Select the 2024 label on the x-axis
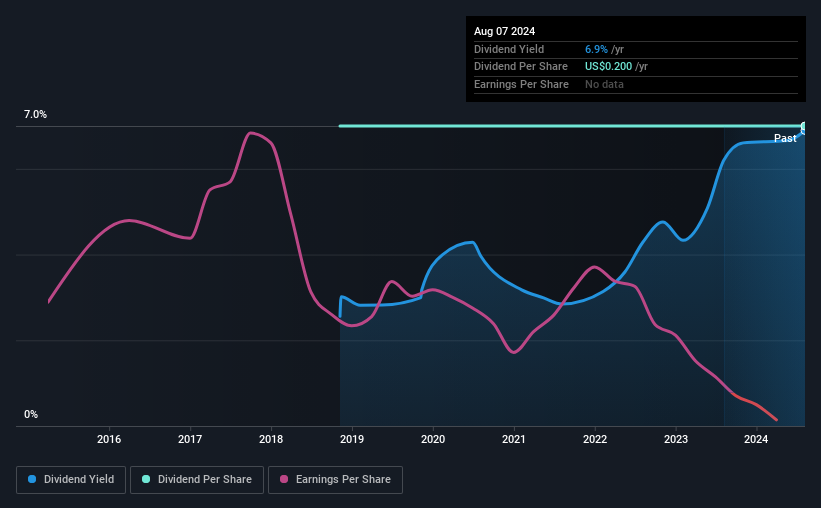821x508 pixels. (756, 439)
